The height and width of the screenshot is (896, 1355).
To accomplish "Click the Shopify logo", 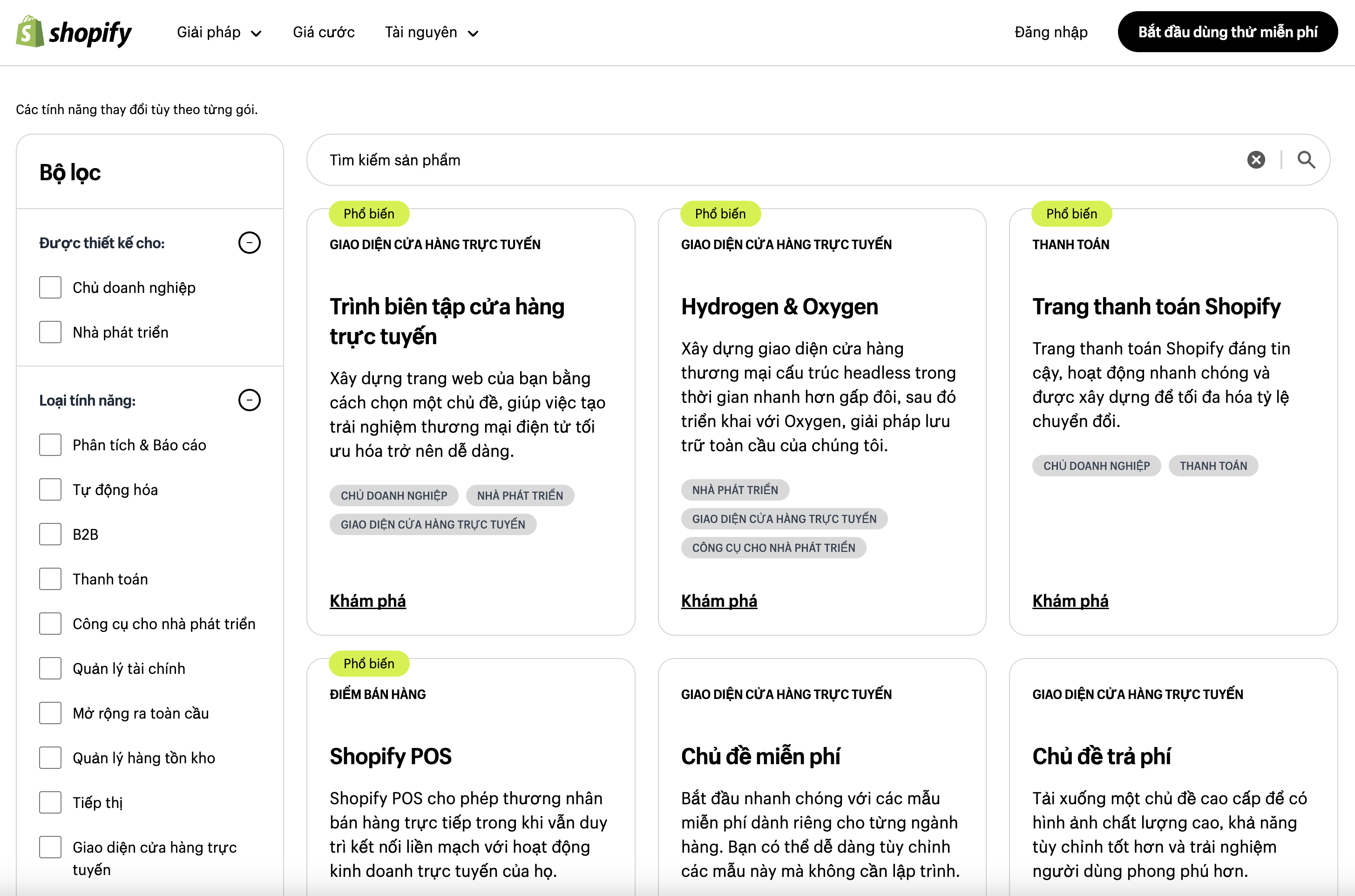I will click(x=74, y=32).
